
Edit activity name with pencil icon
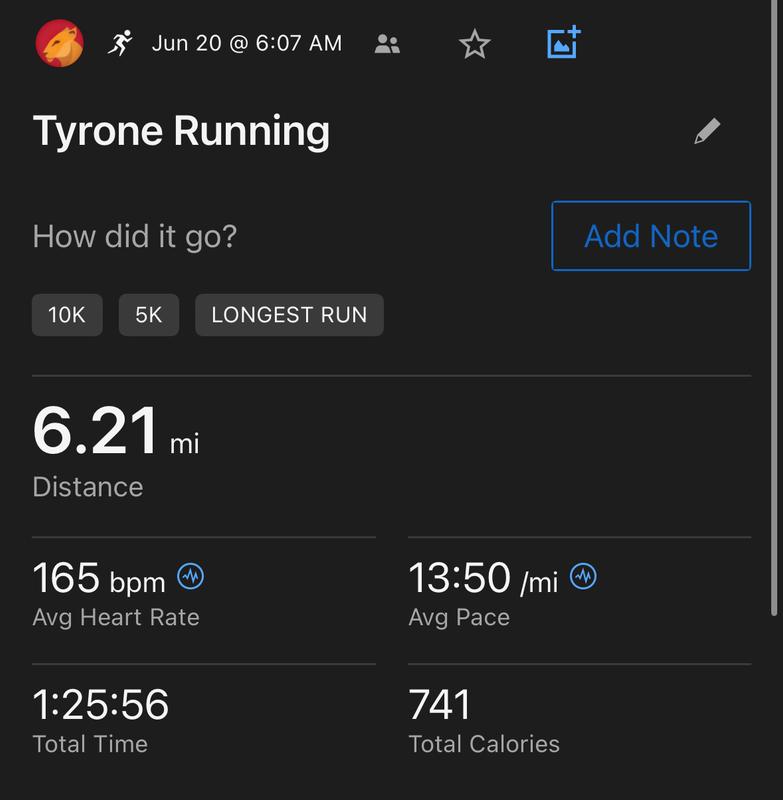coord(707,131)
